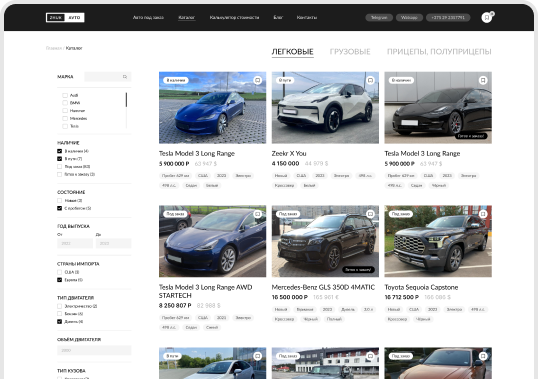Screen dimensions: 538x379
Task: Open Каталог in the top navigation
Action: click(x=187, y=17)
